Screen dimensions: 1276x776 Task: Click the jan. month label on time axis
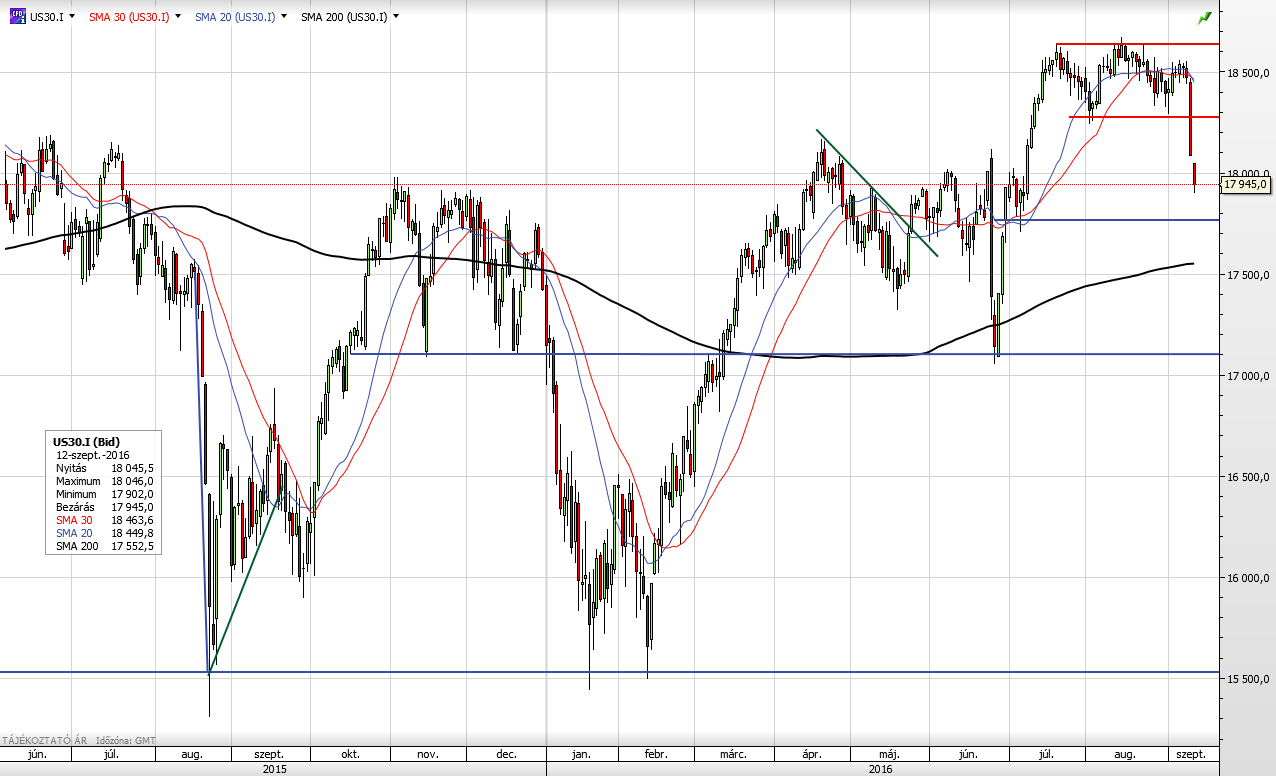(580, 754)
